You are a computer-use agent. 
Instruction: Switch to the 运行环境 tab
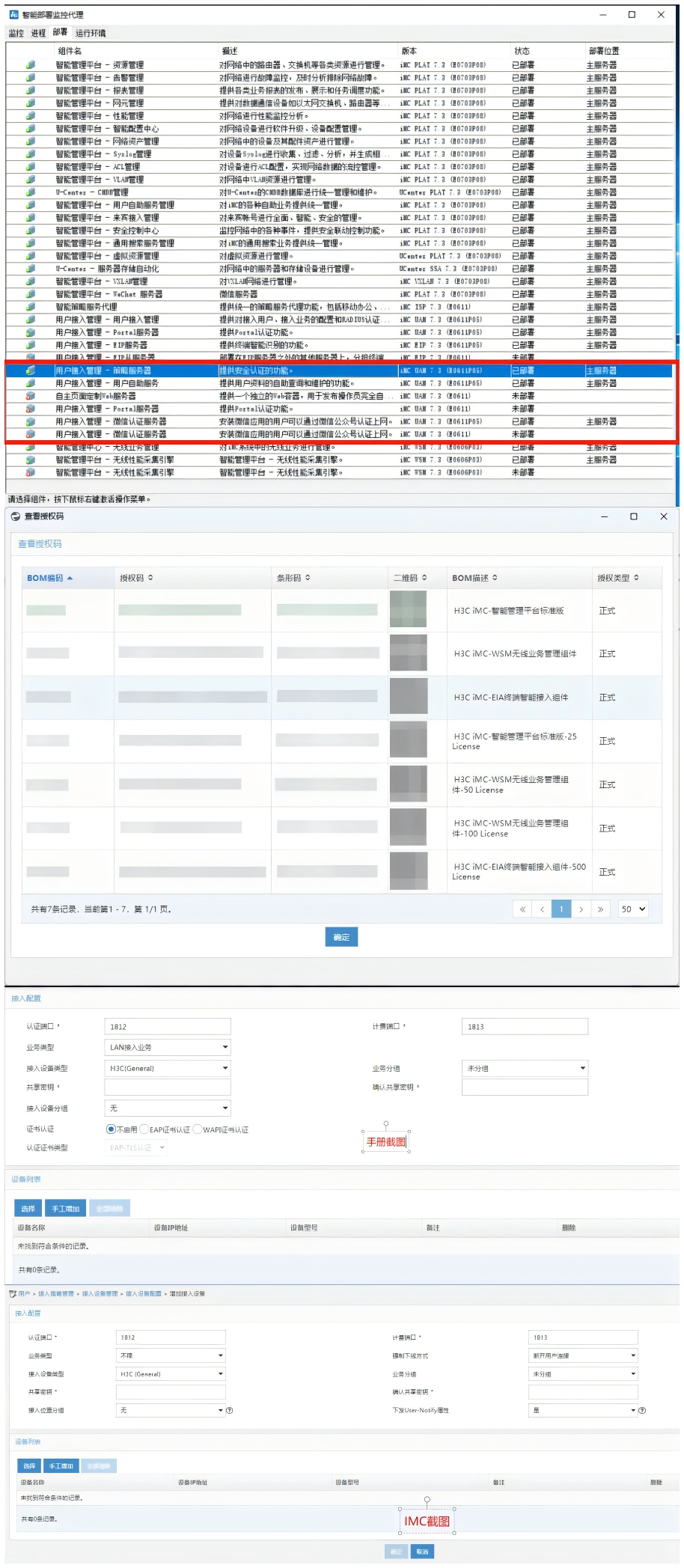pyautogui.click(x=91, y=33)
